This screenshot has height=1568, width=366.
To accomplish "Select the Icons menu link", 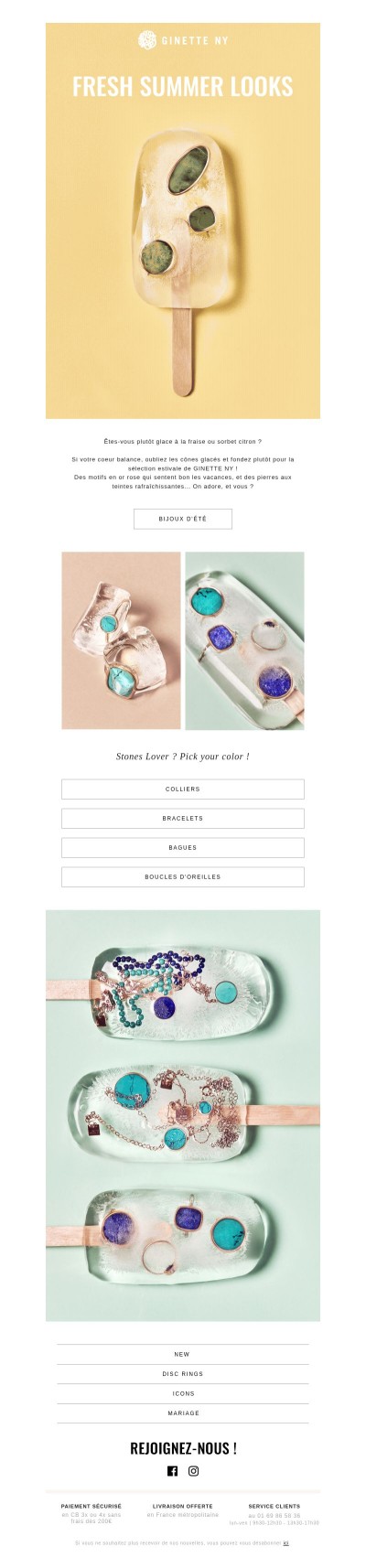I will pyautogui.click(x=183, y=1393).
